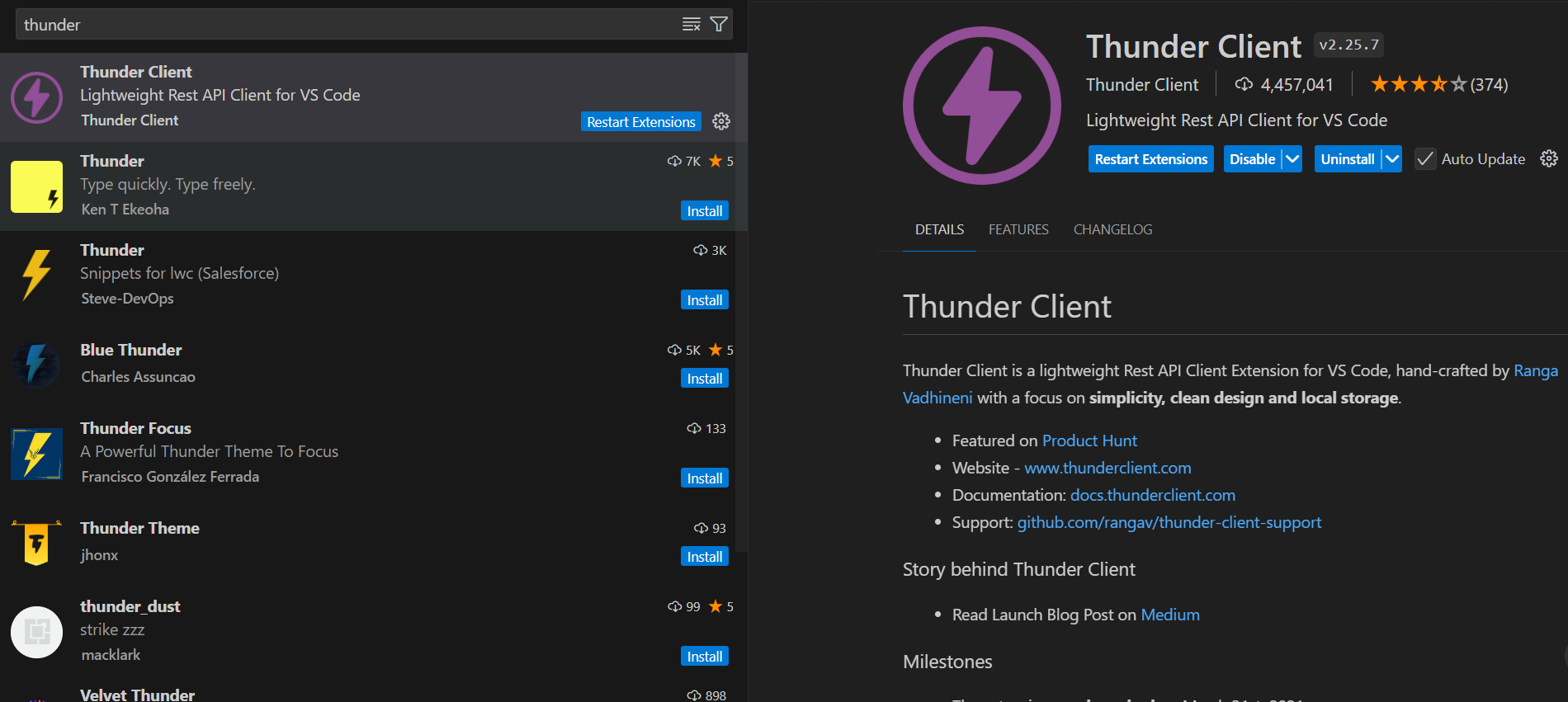Click Restart Extensions in the list item
Screen dimensions: 1568x702
640,122
